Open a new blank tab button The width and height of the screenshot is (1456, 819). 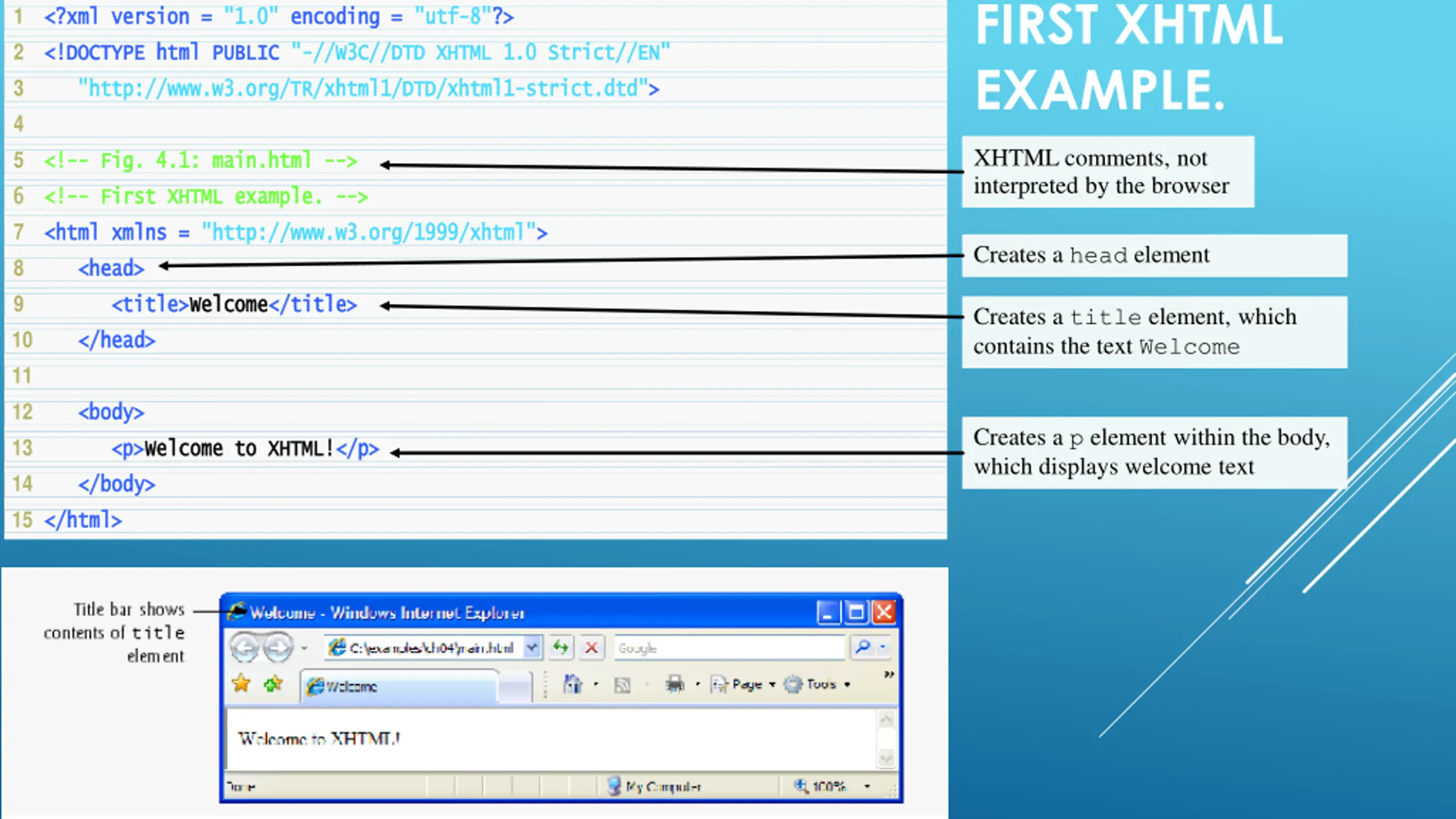(515, 687)
